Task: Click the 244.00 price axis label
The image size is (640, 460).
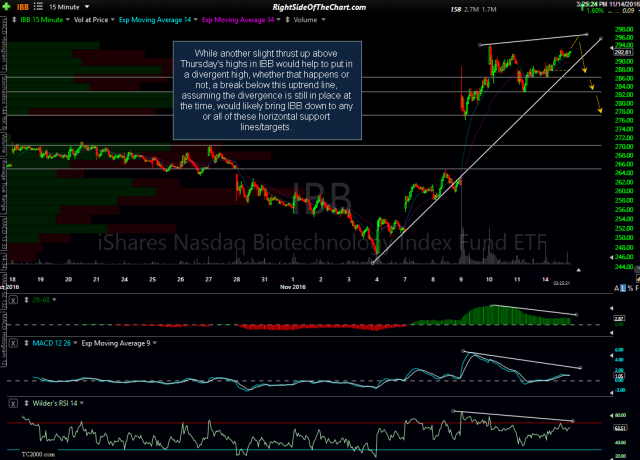Action: pyautogui.click(x=624, y=267)
